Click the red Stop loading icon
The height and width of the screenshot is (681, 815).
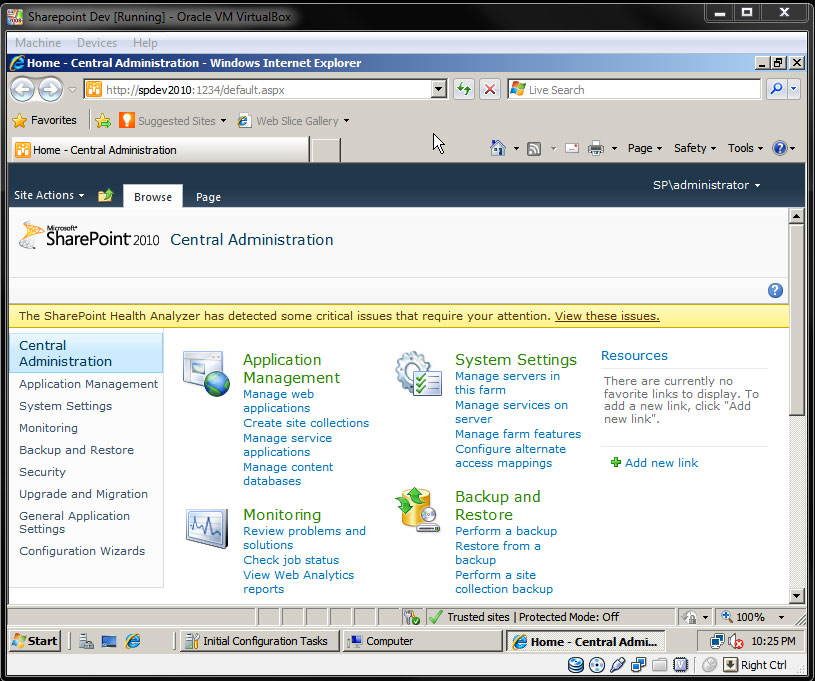click(x=490, y=89)
